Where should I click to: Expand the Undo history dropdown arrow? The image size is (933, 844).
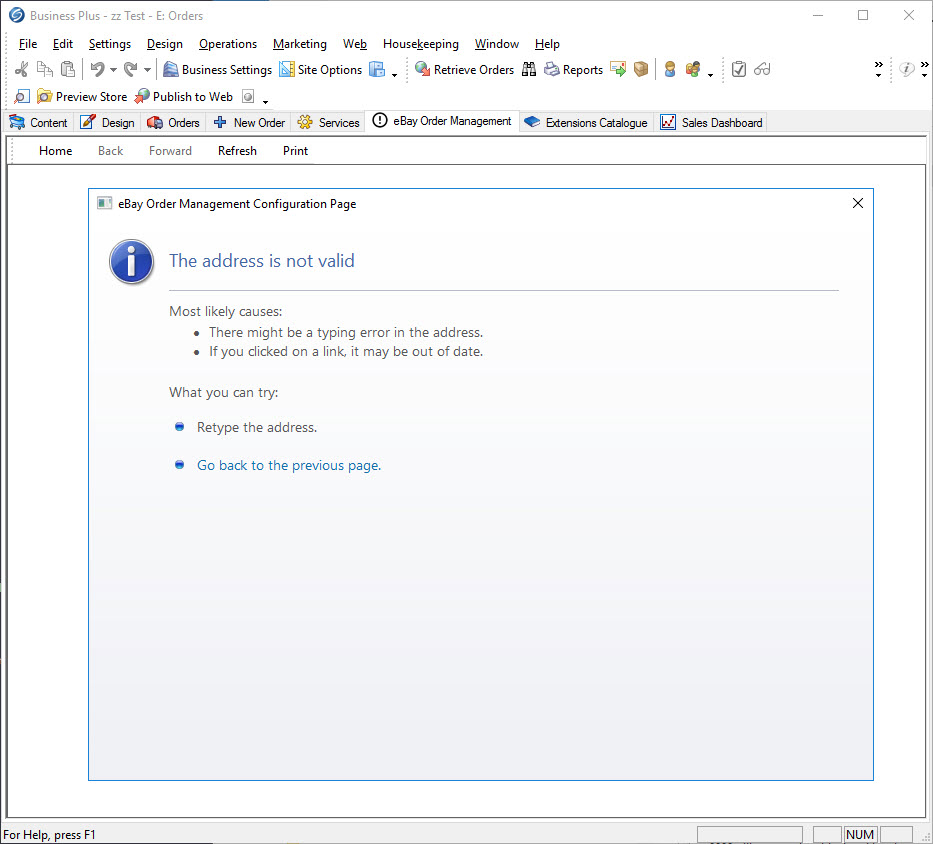(113, 70)
